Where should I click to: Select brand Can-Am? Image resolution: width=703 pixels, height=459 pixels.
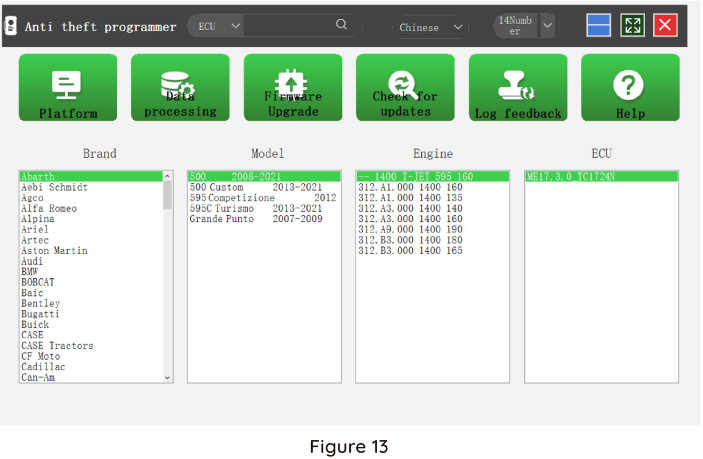[91, 377]
